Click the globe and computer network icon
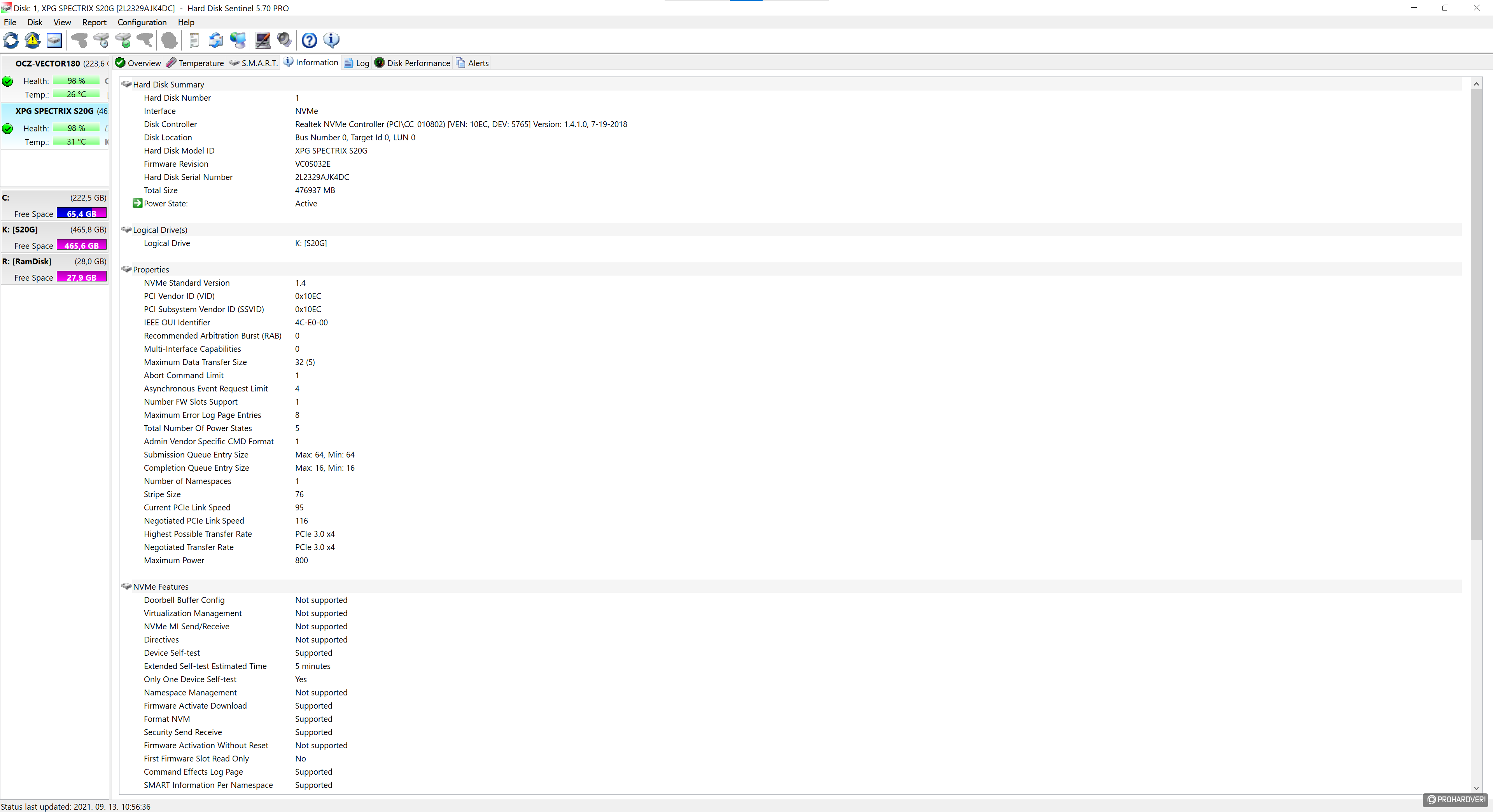 (238, 40)
